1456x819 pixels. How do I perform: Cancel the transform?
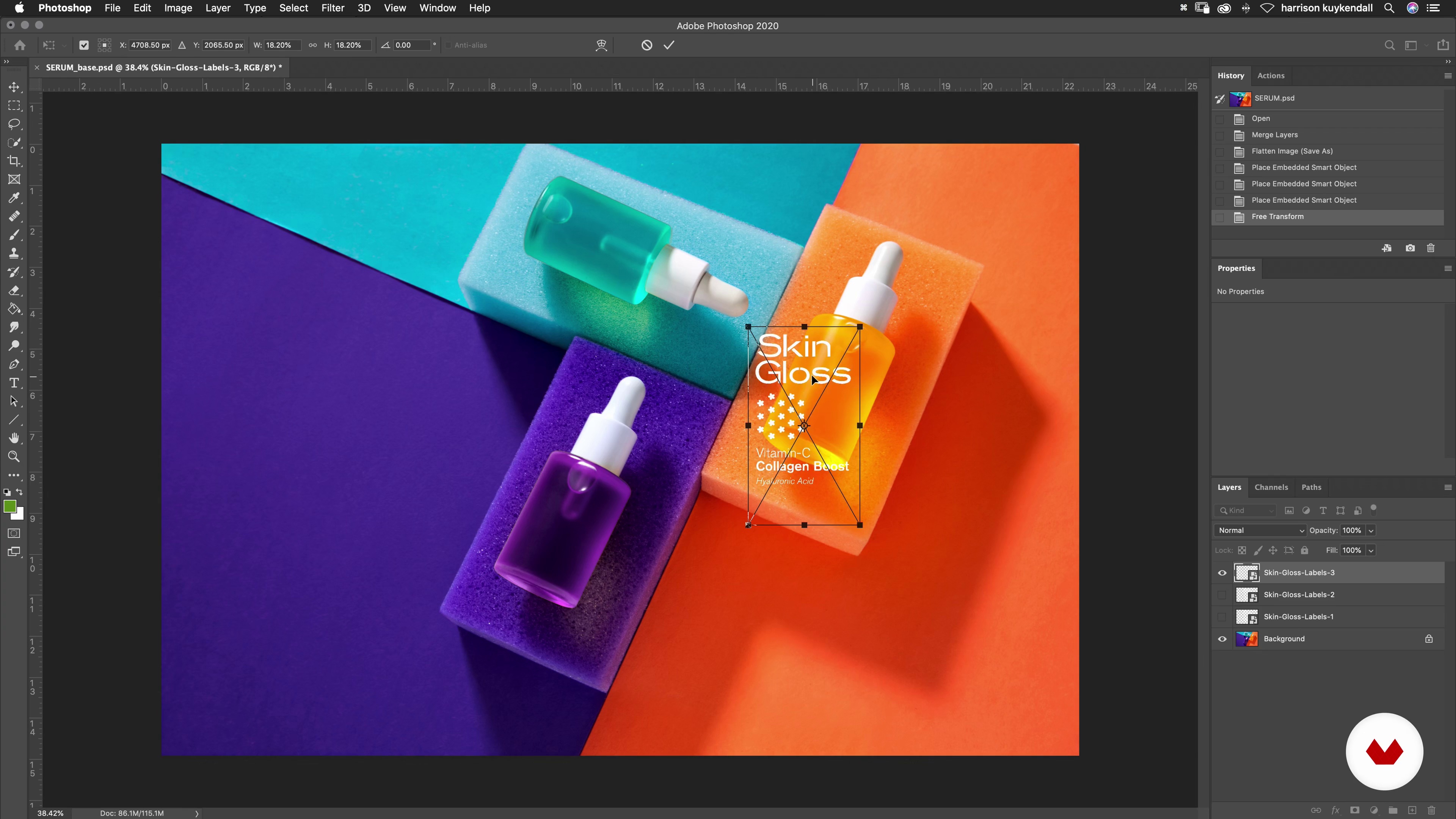646,45
